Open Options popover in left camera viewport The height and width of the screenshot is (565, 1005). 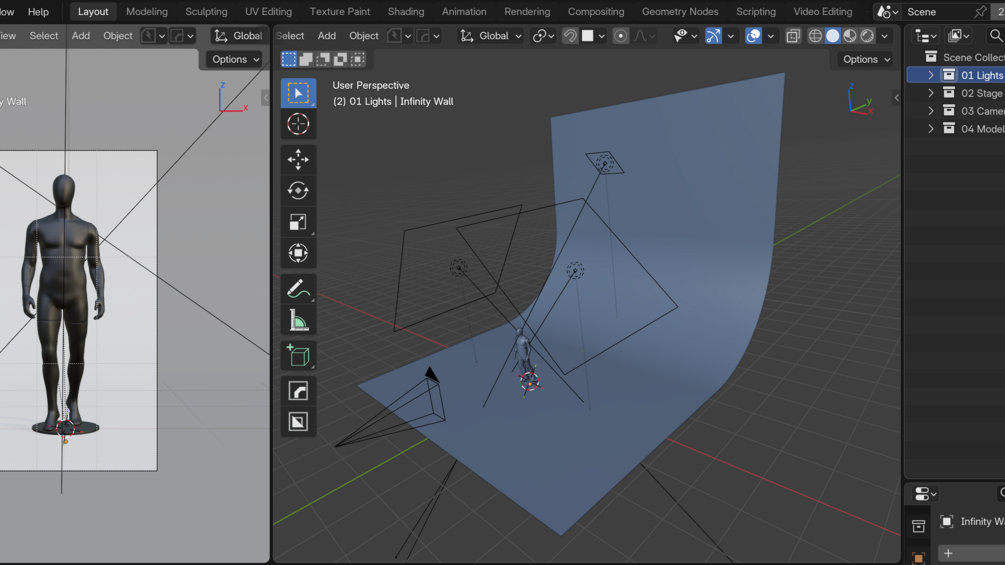coord(235,59)
